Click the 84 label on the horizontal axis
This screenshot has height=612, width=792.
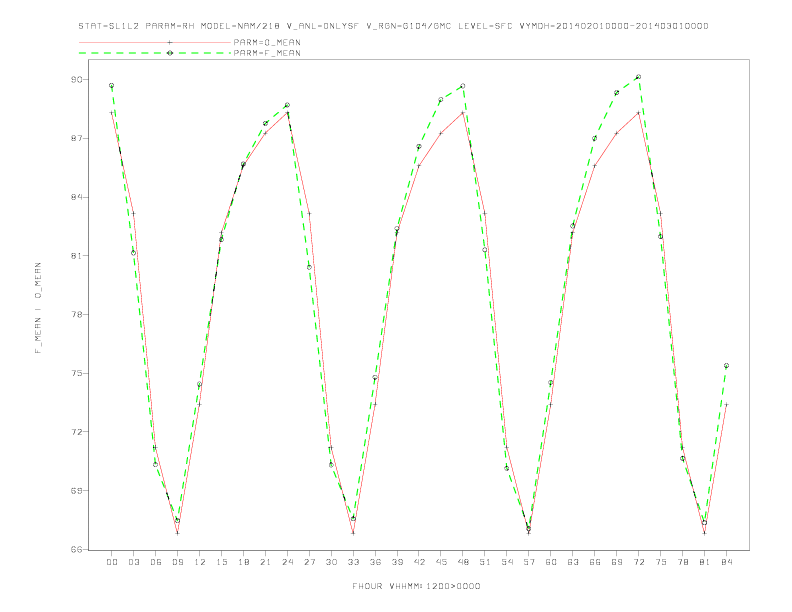tap(726, 562)
